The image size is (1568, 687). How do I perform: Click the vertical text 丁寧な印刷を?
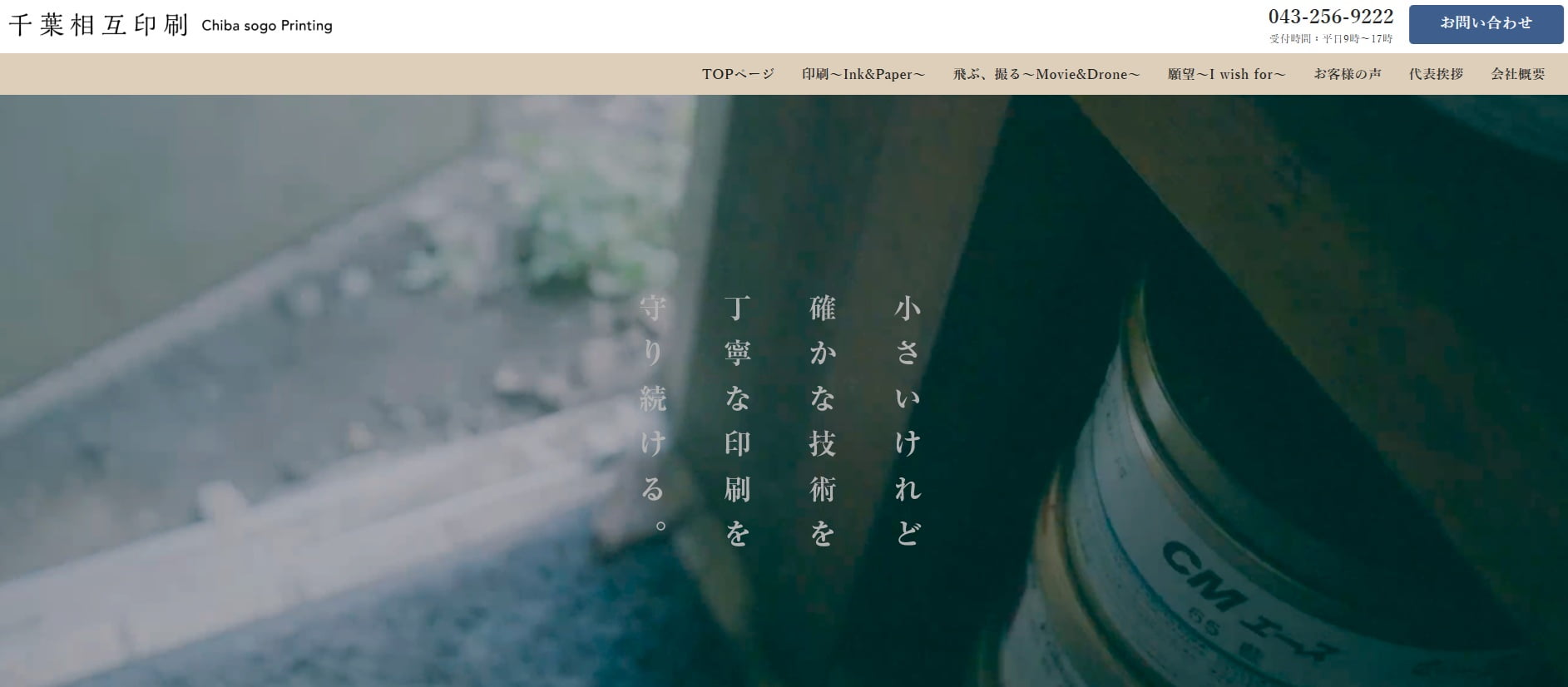tap(738, 420)
